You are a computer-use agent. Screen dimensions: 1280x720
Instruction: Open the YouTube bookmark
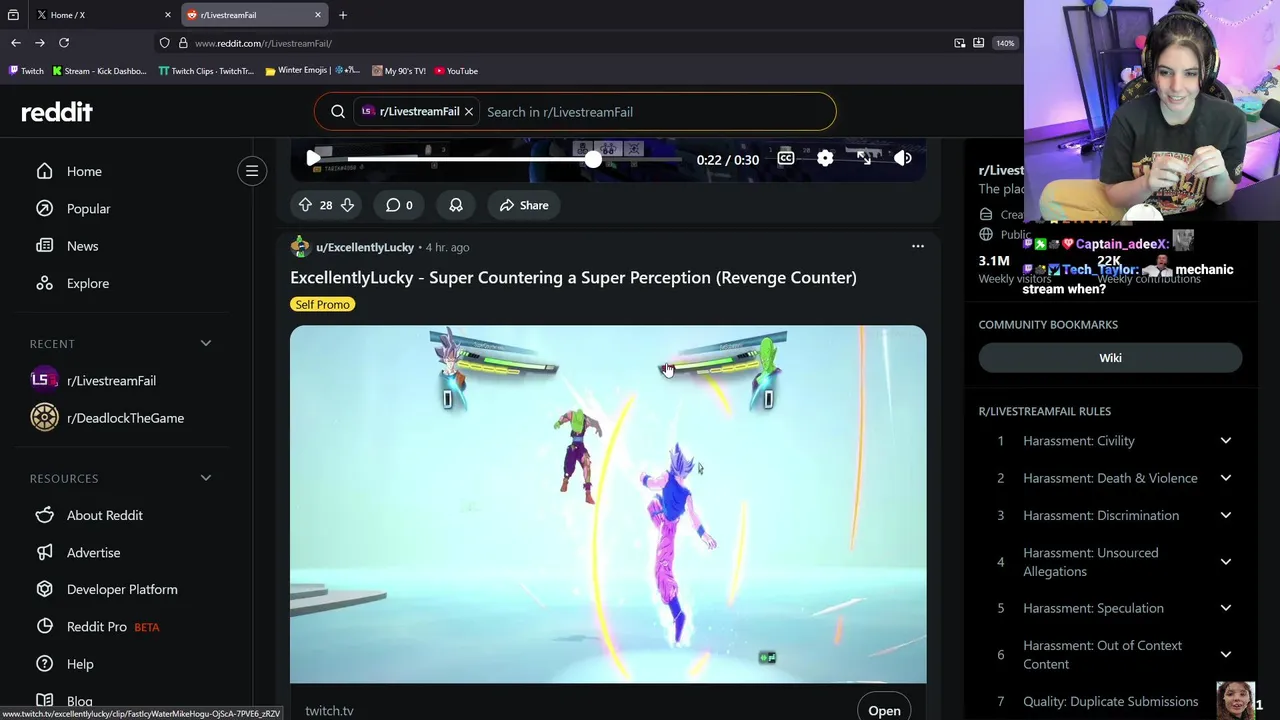click(456, 71)
